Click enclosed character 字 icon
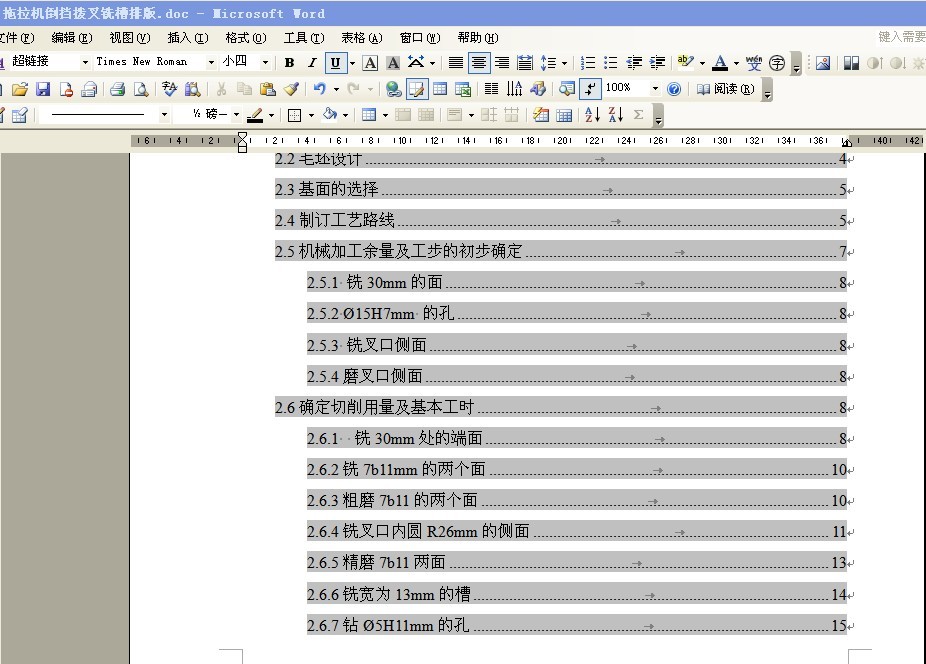 click(777, 63)
